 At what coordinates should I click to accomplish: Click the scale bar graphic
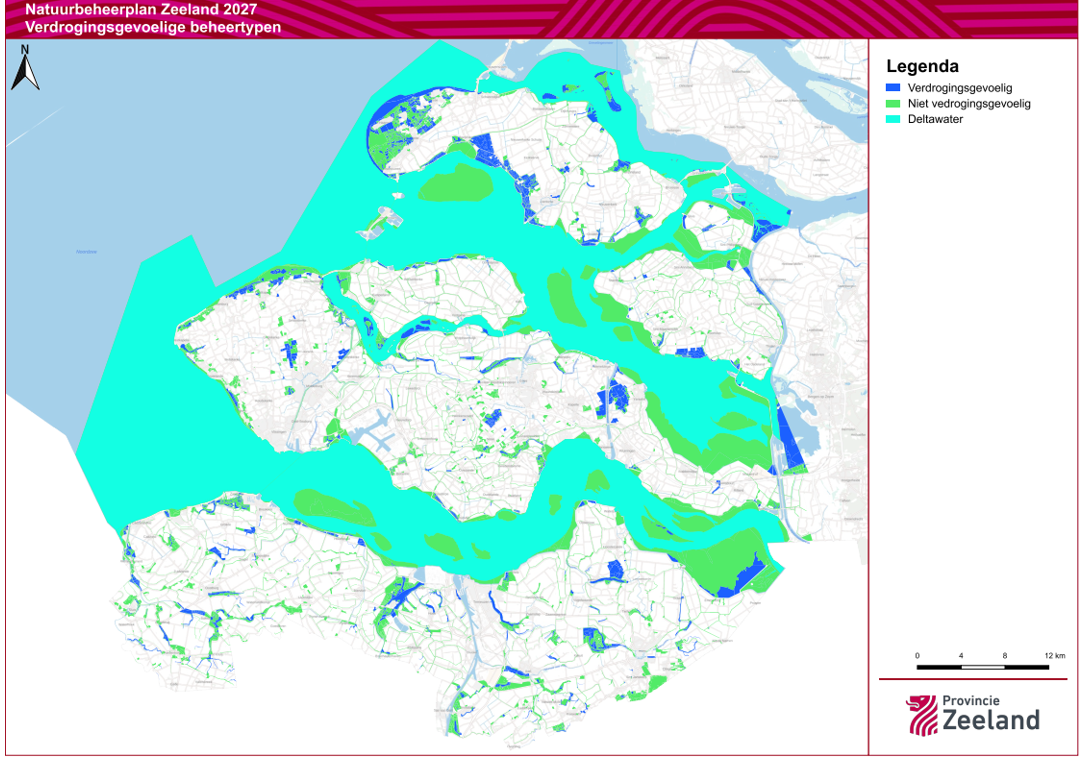coord(983,667)
